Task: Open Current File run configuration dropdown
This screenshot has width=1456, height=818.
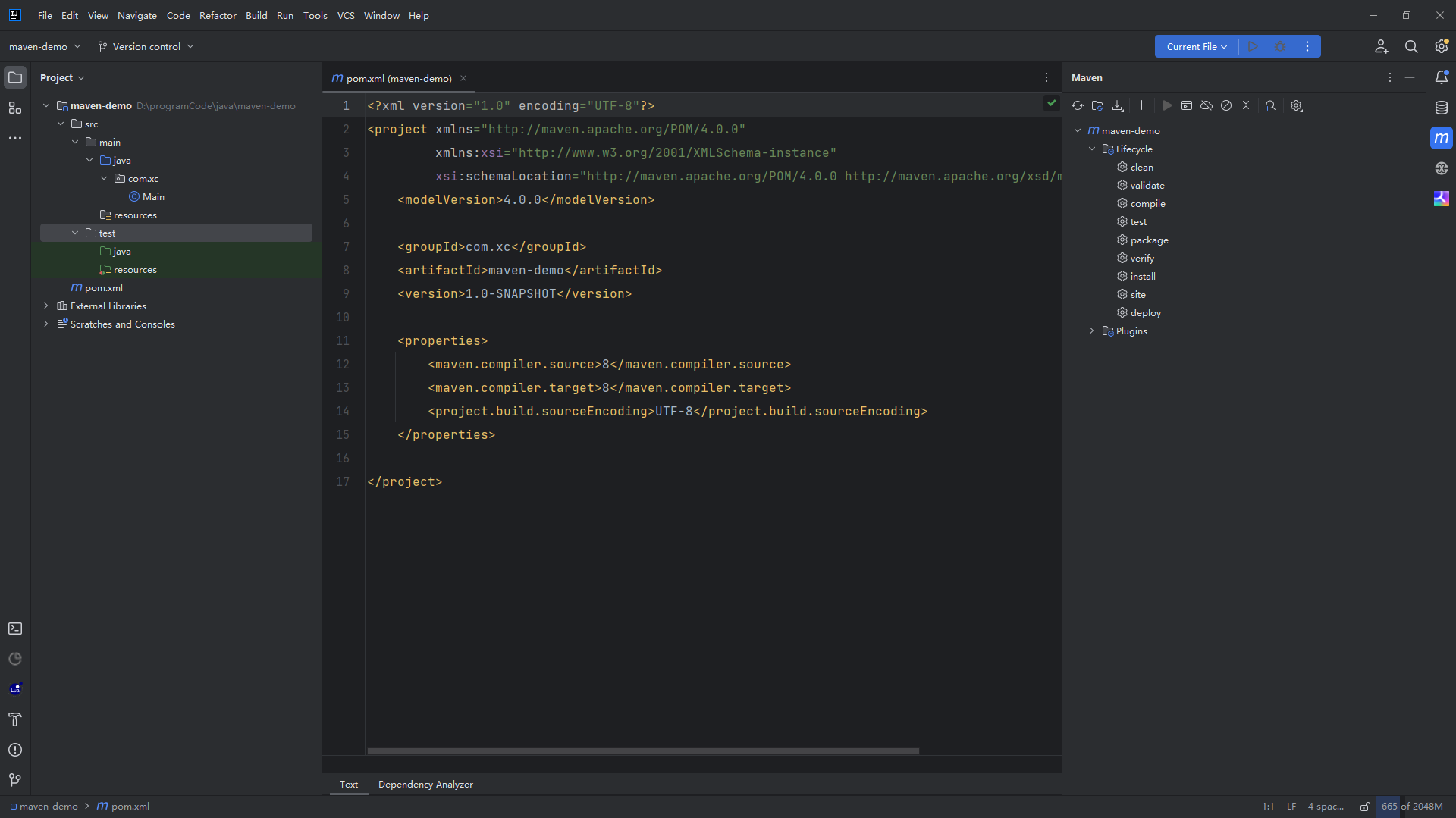Action: click(1197, 46)
